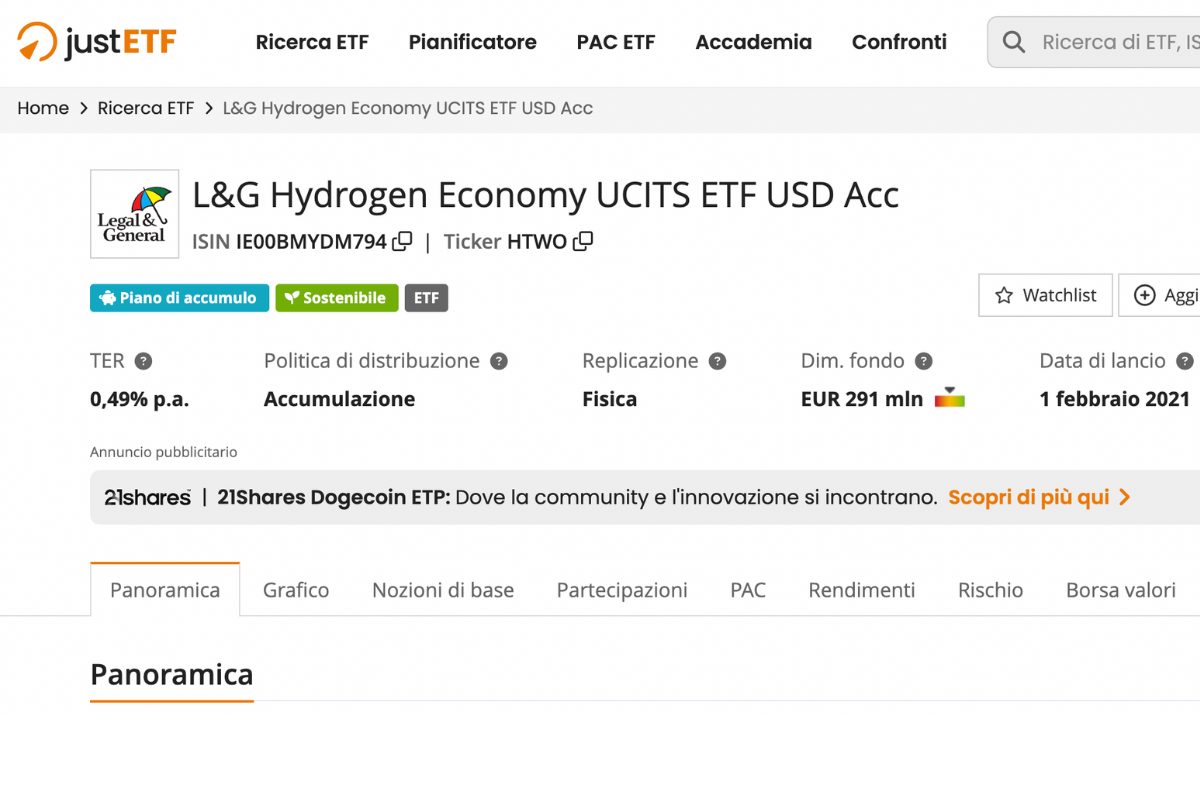The image size is (1200, 800).
Task: Switch to the Partecipazioni tab
Action: 621,590
